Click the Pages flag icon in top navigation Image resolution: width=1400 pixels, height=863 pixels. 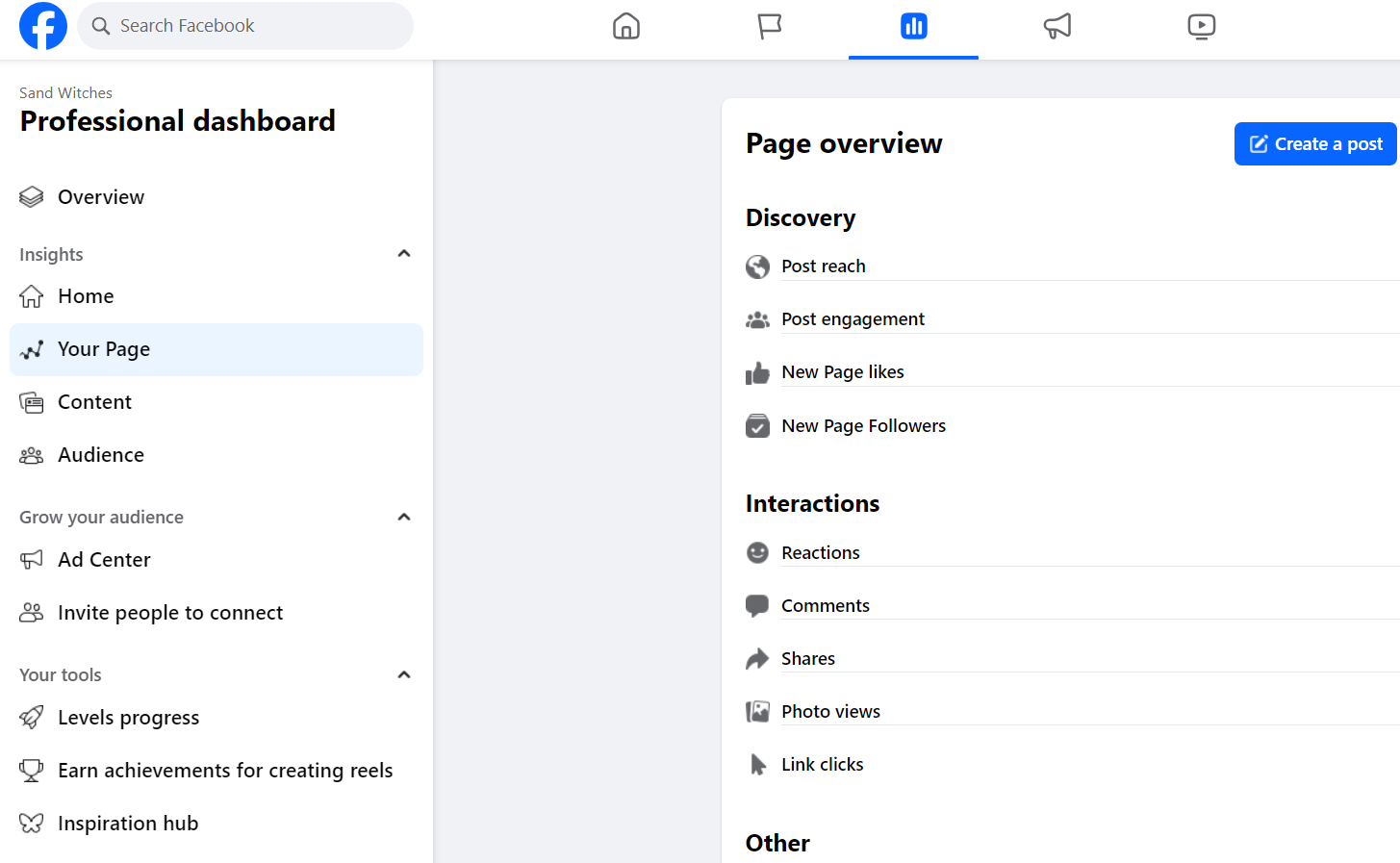[x=769, y=26]
